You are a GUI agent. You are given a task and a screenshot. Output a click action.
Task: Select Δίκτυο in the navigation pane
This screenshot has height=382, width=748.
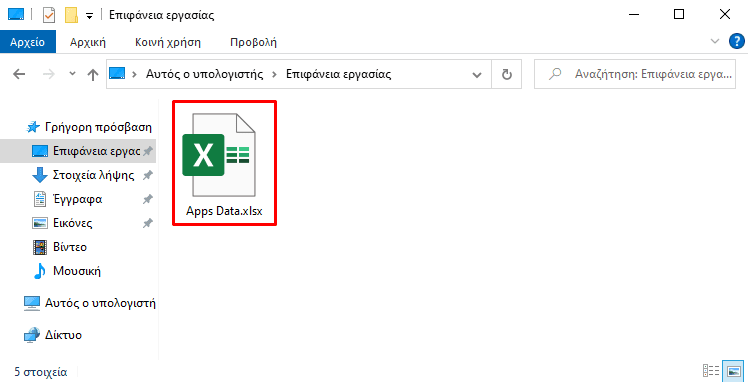click(53, 335)
